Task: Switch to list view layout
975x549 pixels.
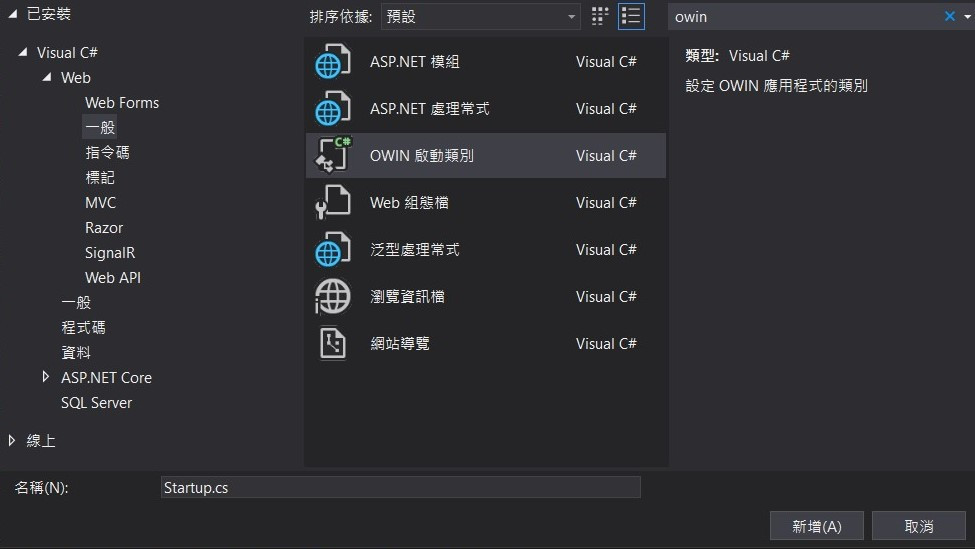Action: coord(631,16)
